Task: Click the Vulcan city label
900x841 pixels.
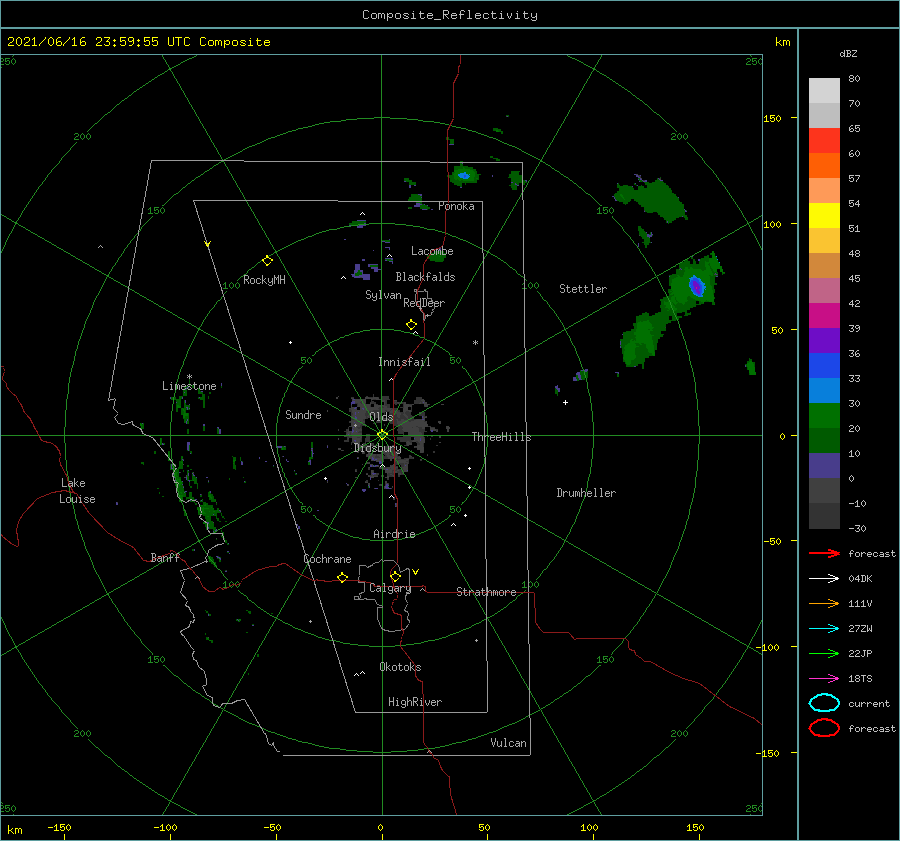Action: tap(509, 743)
